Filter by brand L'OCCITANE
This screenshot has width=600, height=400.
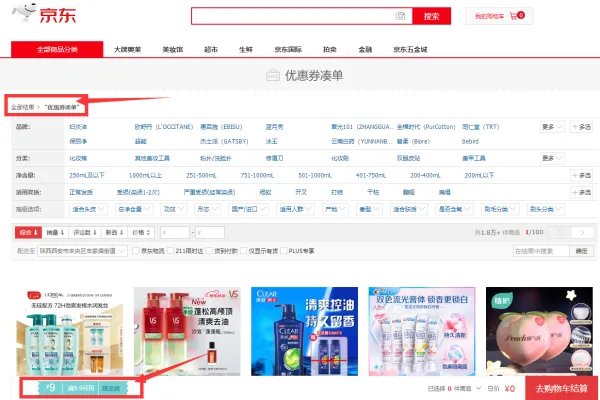pos(164,127)
